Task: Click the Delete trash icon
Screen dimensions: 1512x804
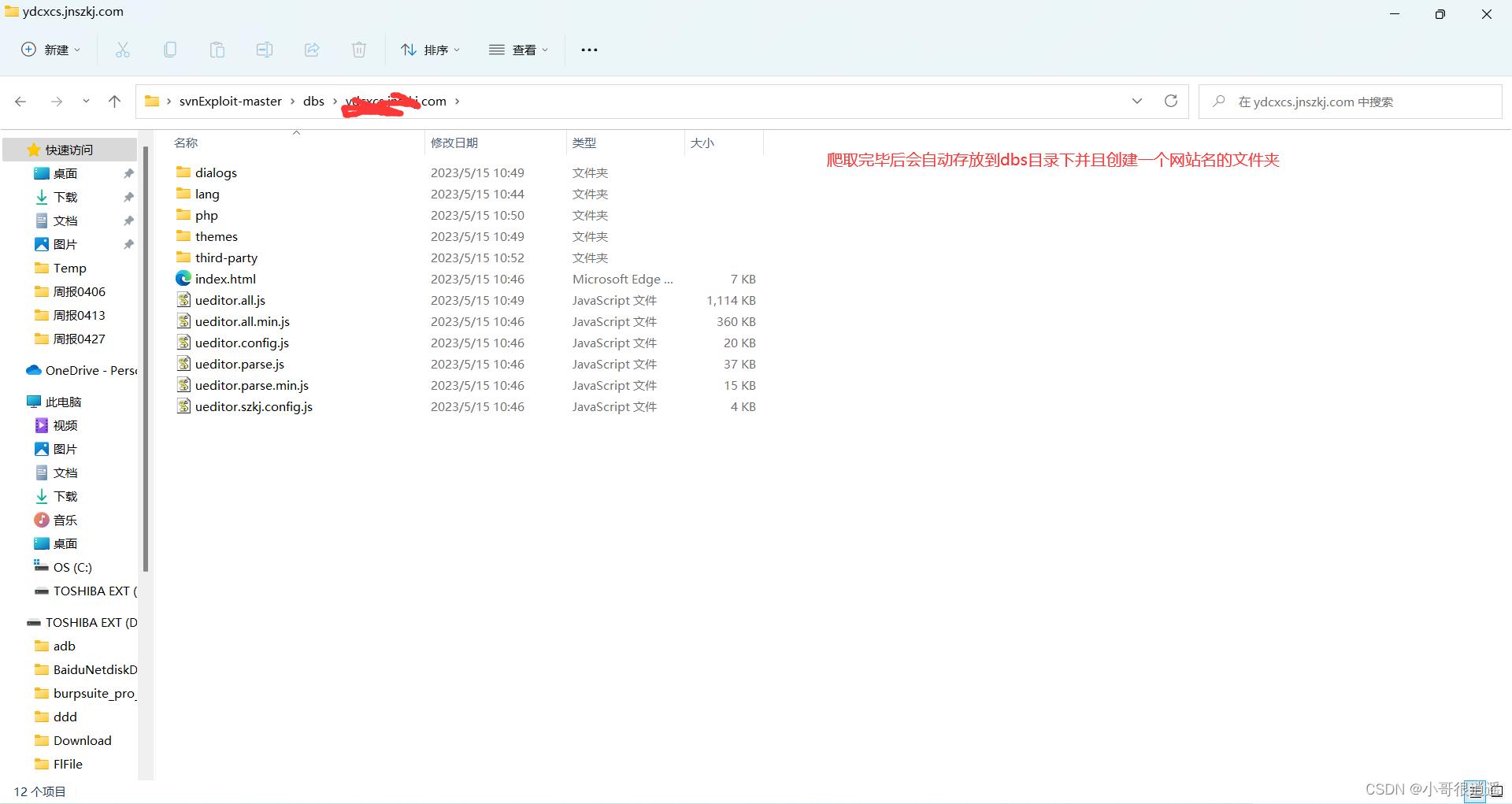Action: click(359, 50)
